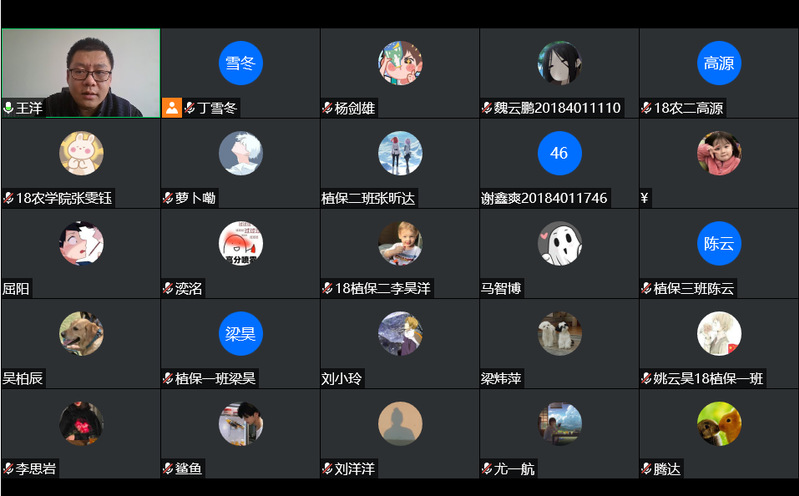Click the name label 刘小玲
Image resolution: width=799 pixels, height=496 pixels.
341,379
